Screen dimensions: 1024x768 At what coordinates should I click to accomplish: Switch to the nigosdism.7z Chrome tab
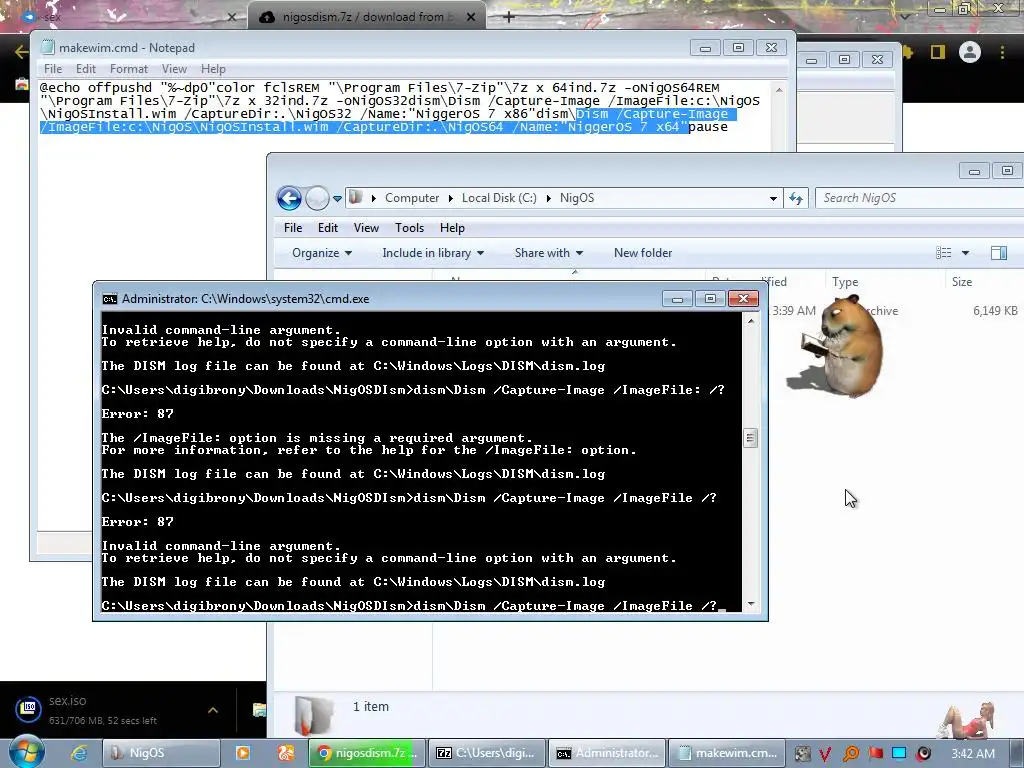click(x=366, y=17)
